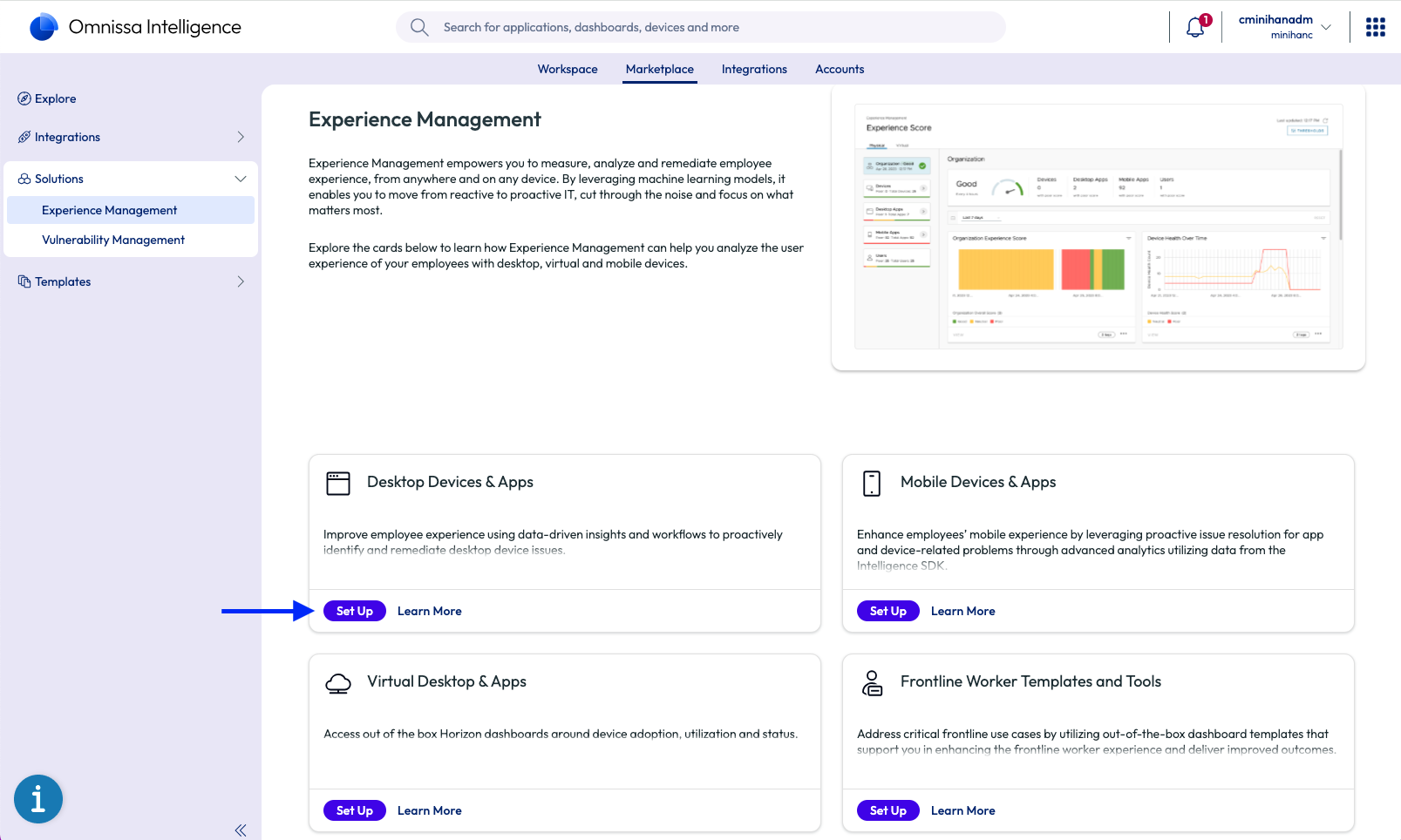Click the search magnifier icon
The width and height of the screenshot is (1401, 840).
tap(419, 27)
